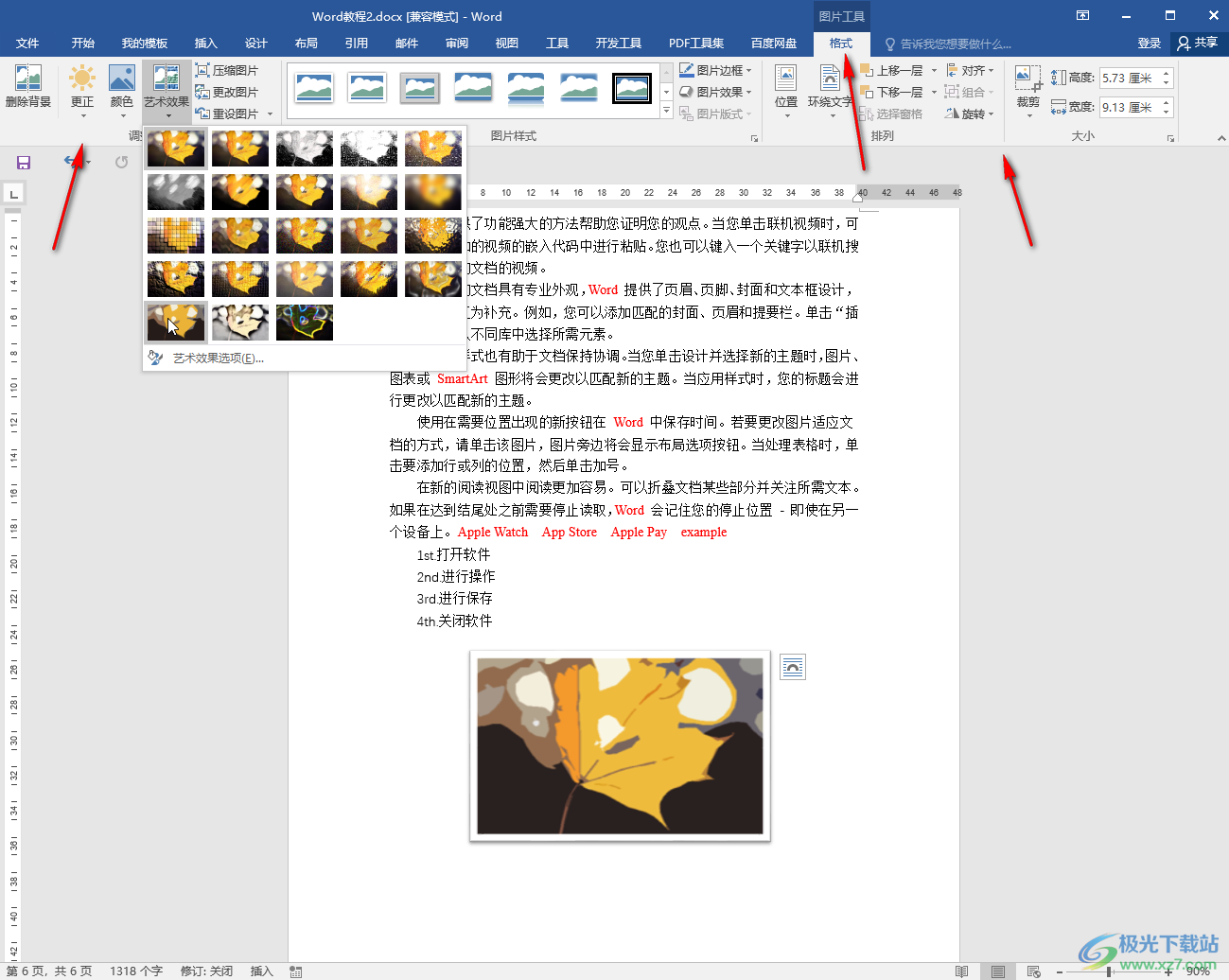1229x980 pixels.
Task: Open the ribbon display options icon in title bar
Action: [x=1082, y=15]
